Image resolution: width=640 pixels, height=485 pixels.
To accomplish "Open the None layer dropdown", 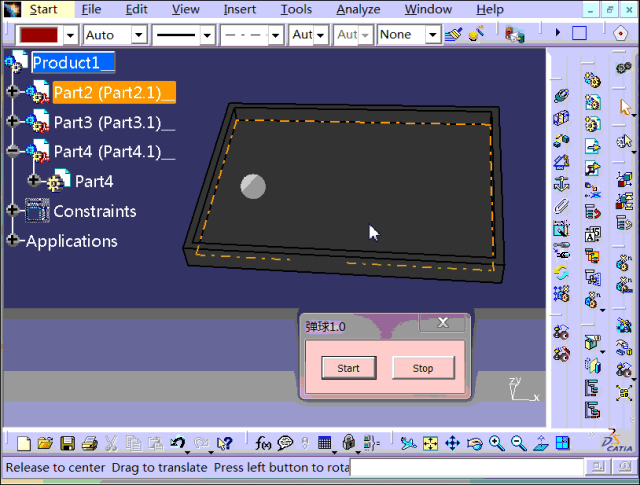I will 432,35.
